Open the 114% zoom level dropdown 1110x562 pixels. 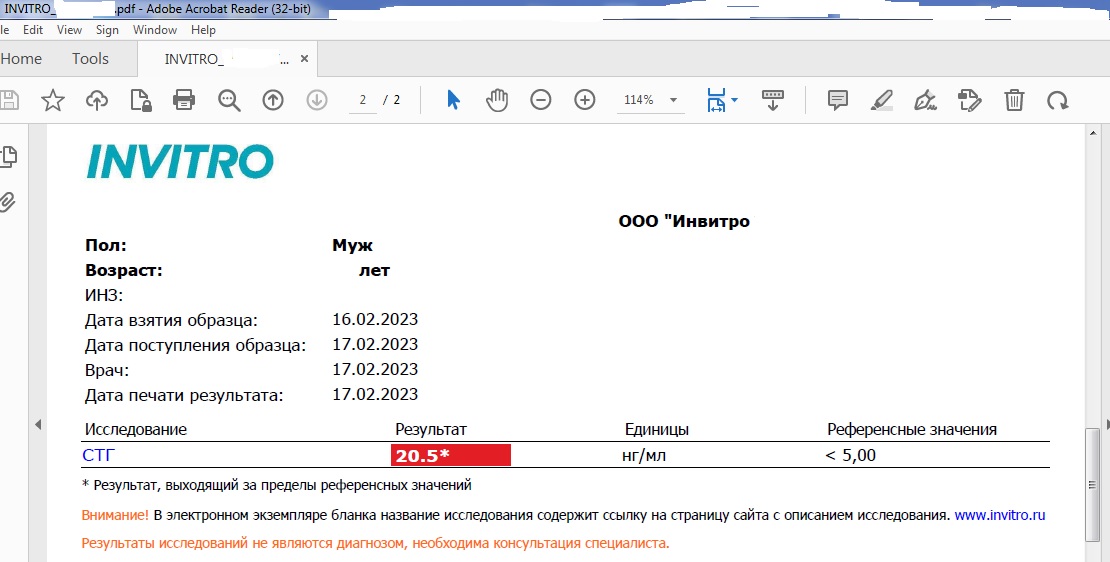pyautogui.click(x=673, y=100)
